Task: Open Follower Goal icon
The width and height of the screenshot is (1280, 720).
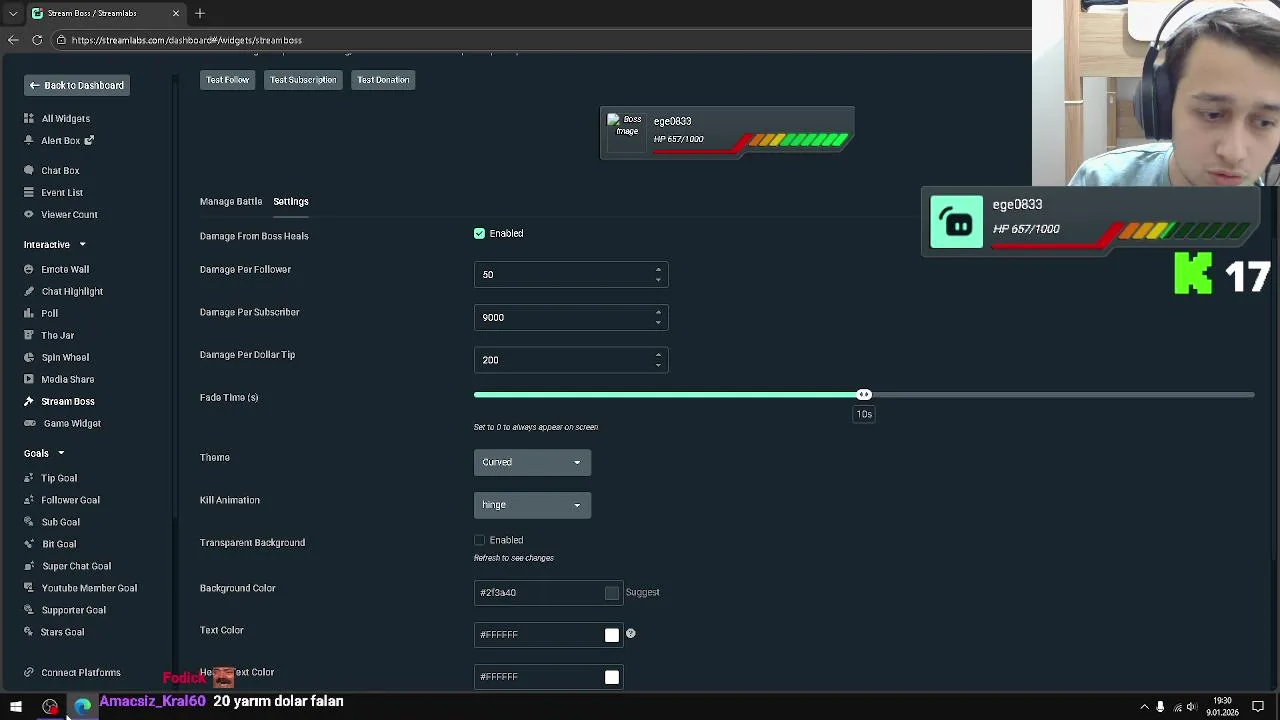Action: pos(29,500)
